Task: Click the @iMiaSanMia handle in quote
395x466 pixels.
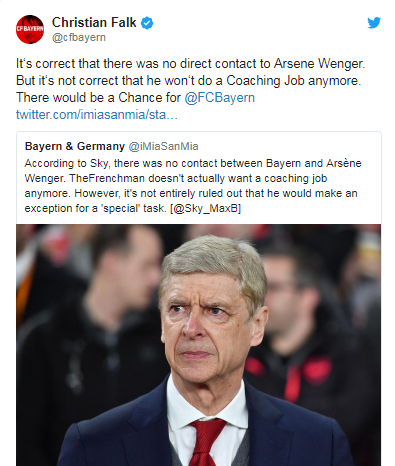Action: click(163, 146)
